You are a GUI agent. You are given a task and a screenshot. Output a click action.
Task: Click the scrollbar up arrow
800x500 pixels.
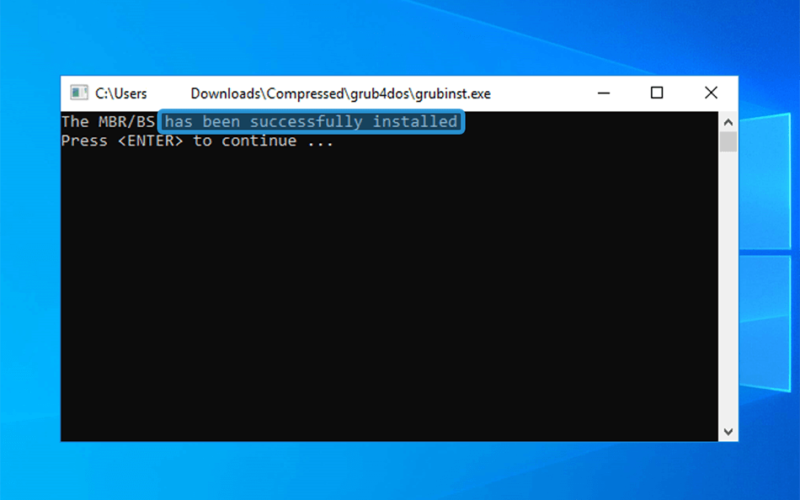[728, 122]
